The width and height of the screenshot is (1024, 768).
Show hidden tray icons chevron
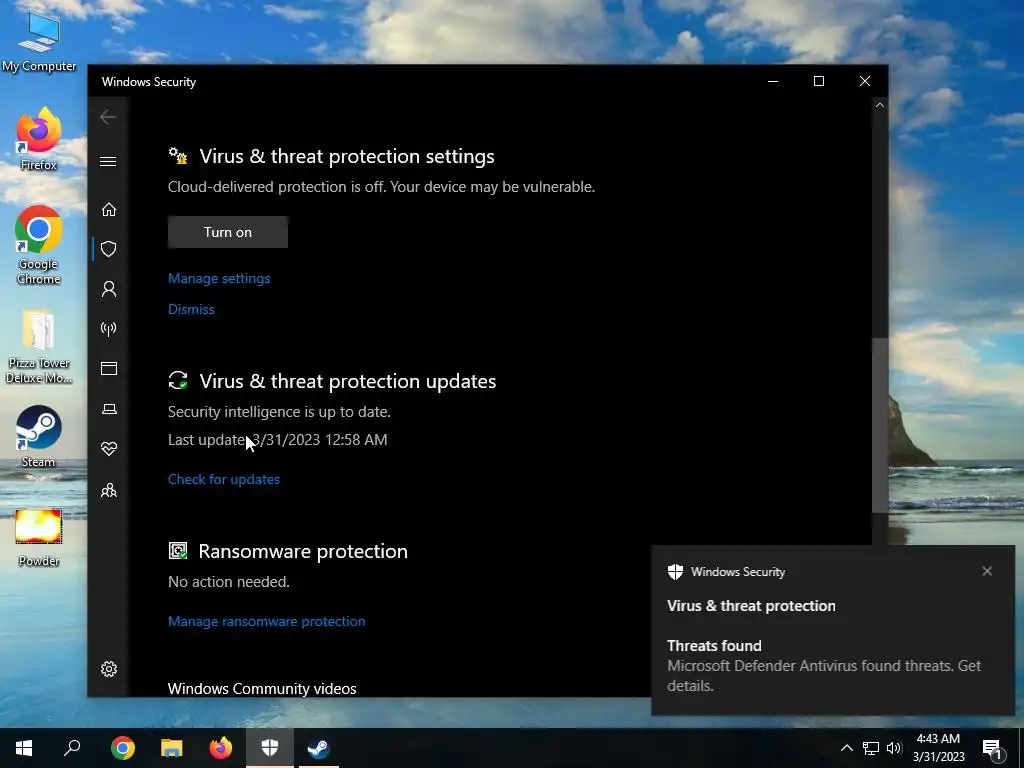click(x=846, y=748)
